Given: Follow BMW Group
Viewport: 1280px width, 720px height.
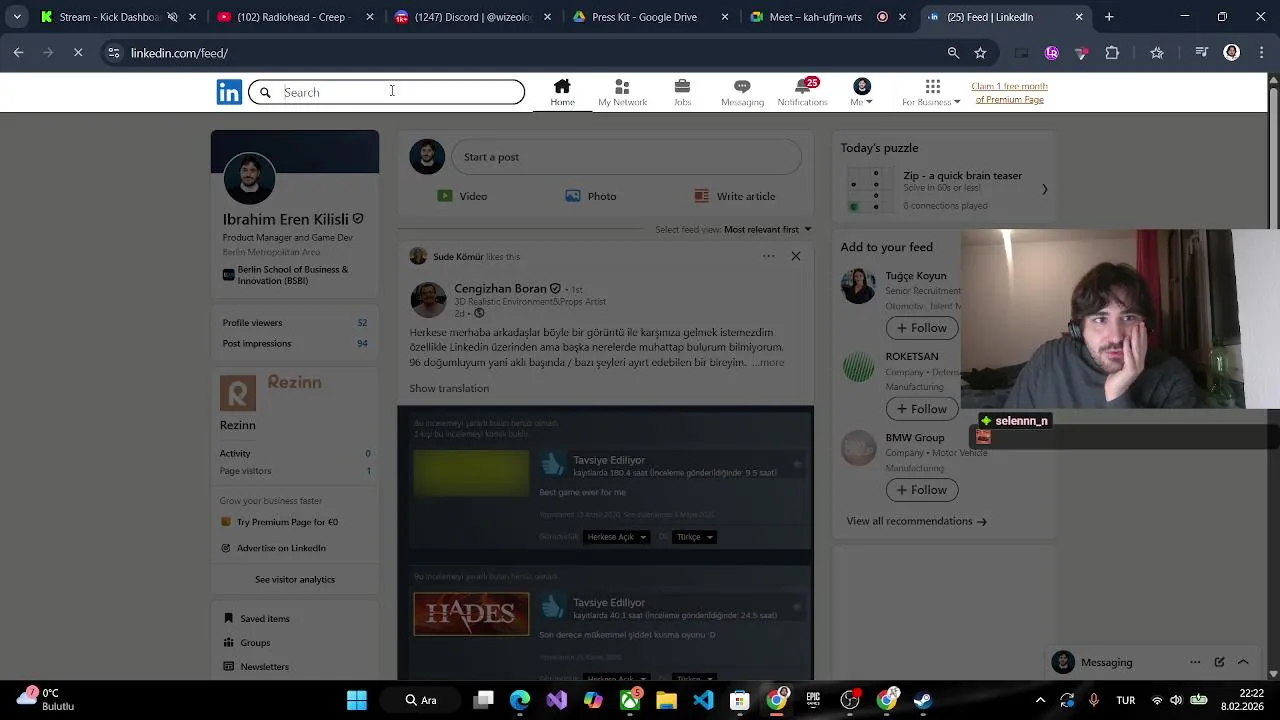Looking at the screenshot, I should [x=922, y=490].
